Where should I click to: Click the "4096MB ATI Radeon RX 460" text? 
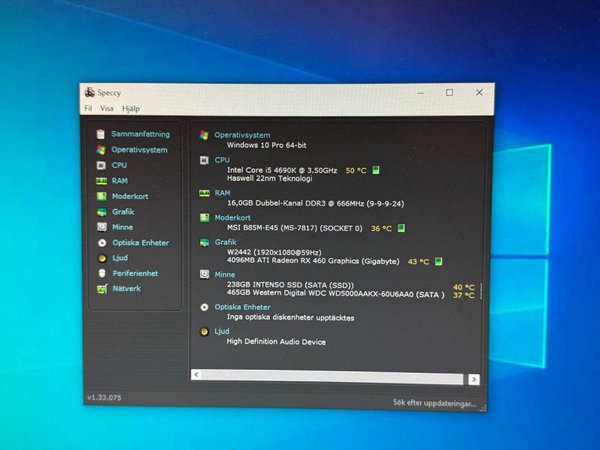(x=313, y=261)
